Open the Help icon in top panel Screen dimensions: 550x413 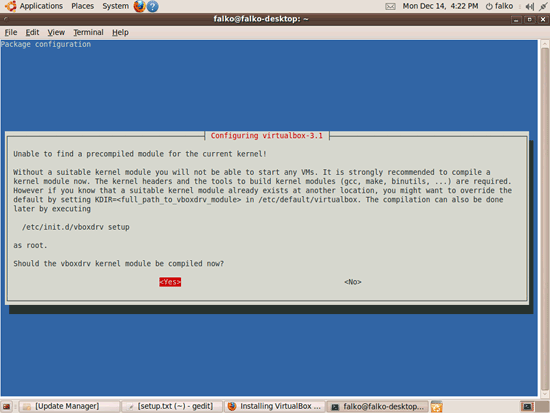153,6
